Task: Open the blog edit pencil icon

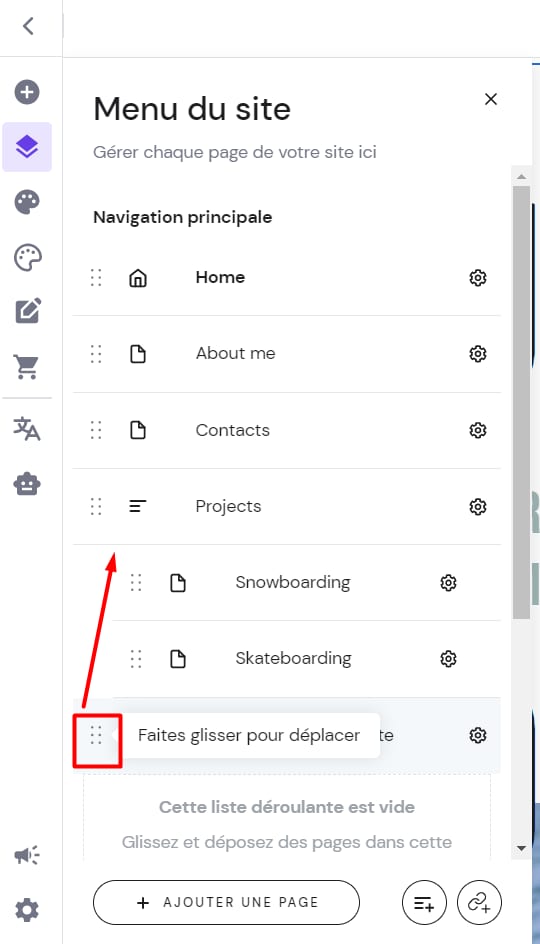Action: [28, 311]
